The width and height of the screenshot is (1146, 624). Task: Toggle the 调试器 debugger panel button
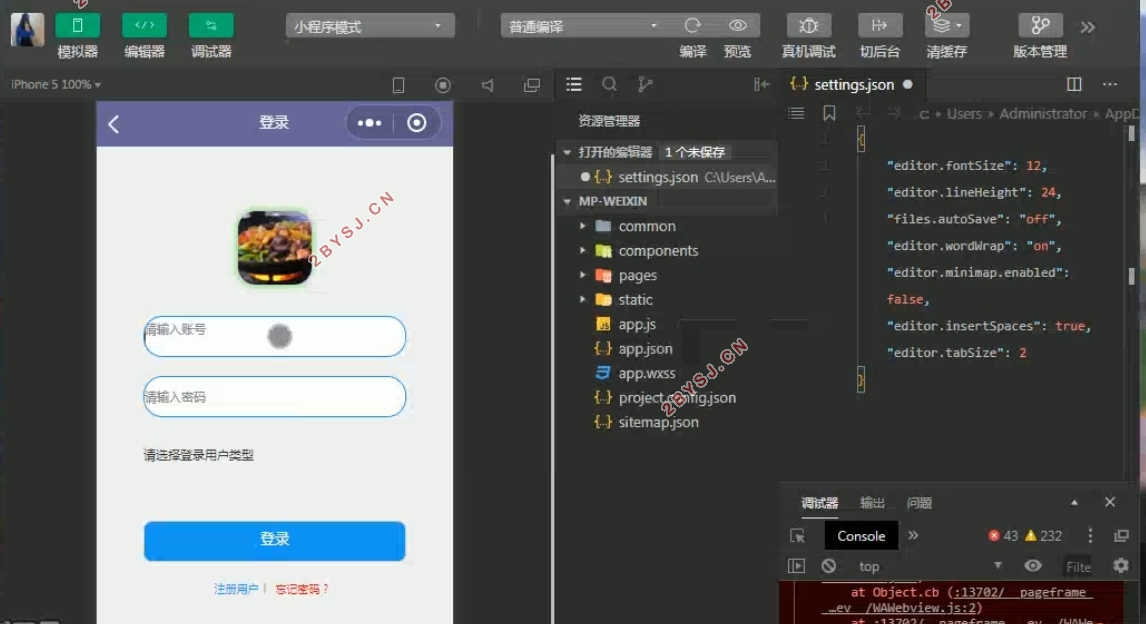point(210,26)
